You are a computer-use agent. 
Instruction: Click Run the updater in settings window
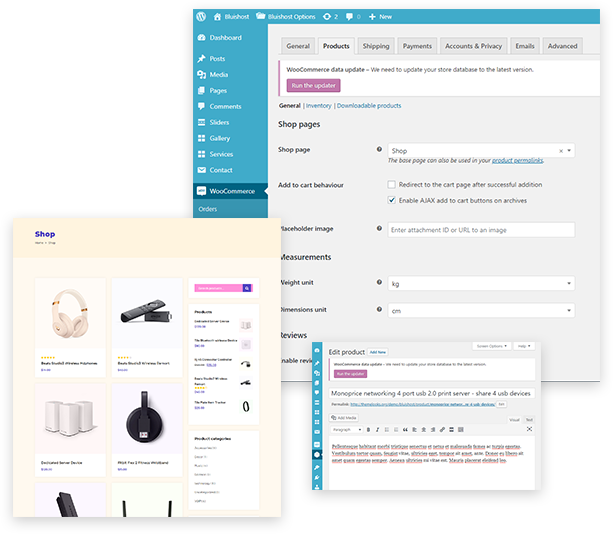(x=314, y=86)
